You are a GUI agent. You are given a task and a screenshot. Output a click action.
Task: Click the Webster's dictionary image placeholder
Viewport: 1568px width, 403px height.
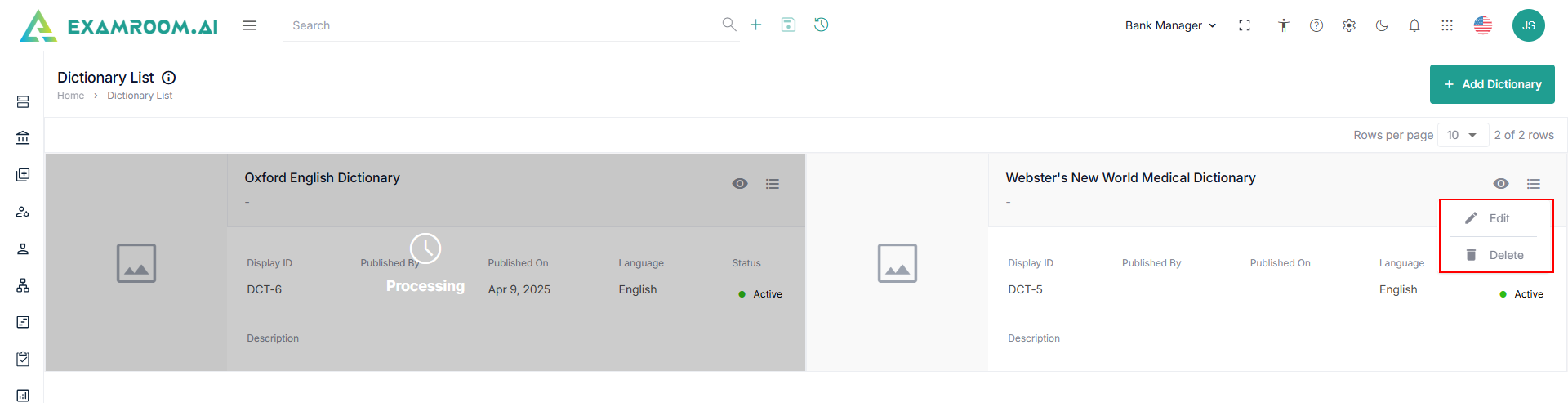tap(898, 263)
